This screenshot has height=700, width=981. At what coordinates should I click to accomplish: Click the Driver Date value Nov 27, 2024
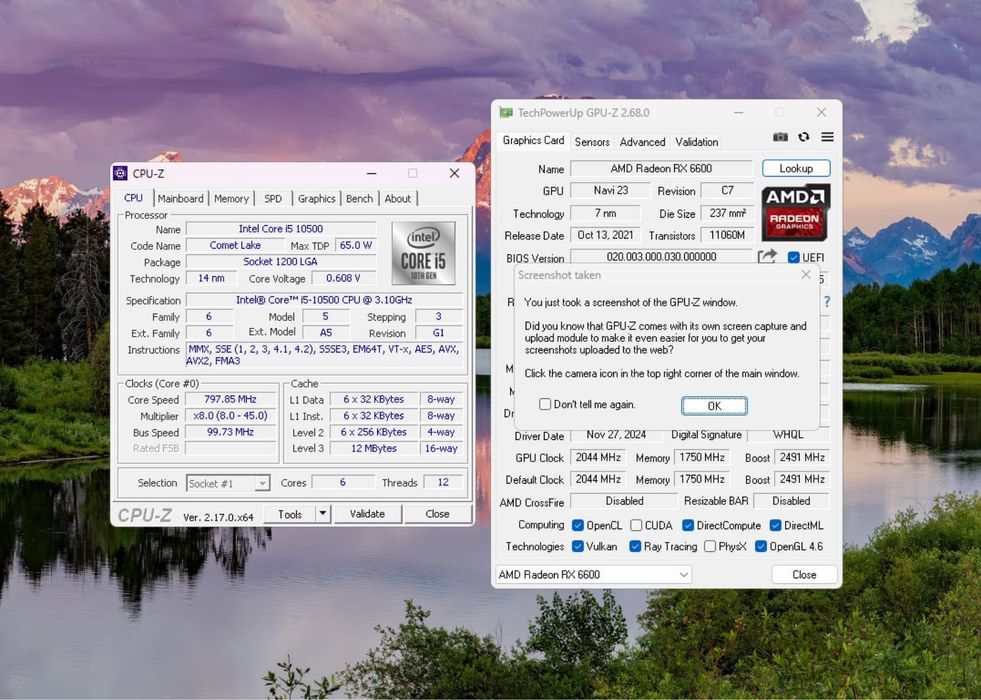tap(616, 434)
